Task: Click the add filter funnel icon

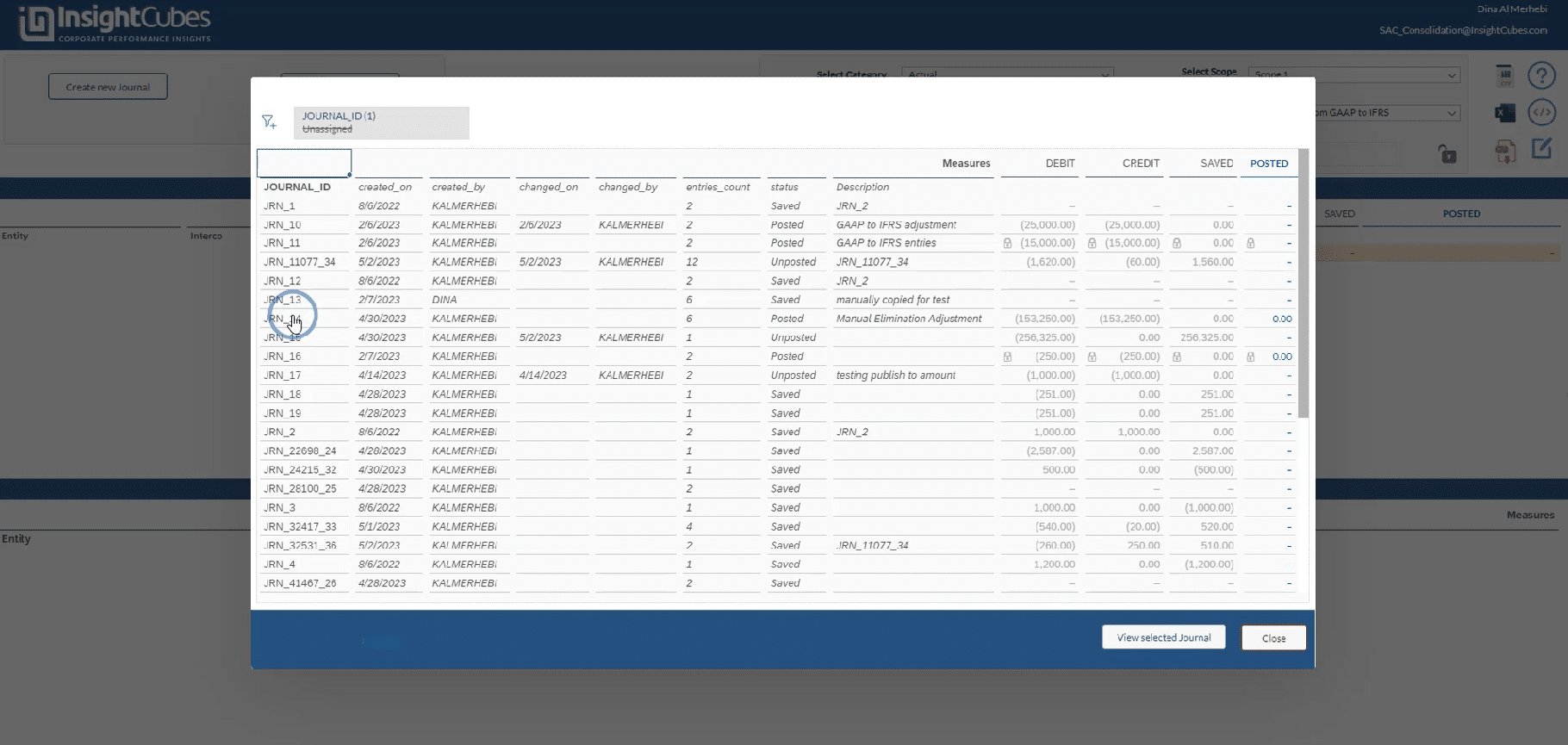Action: coord(270,122)
